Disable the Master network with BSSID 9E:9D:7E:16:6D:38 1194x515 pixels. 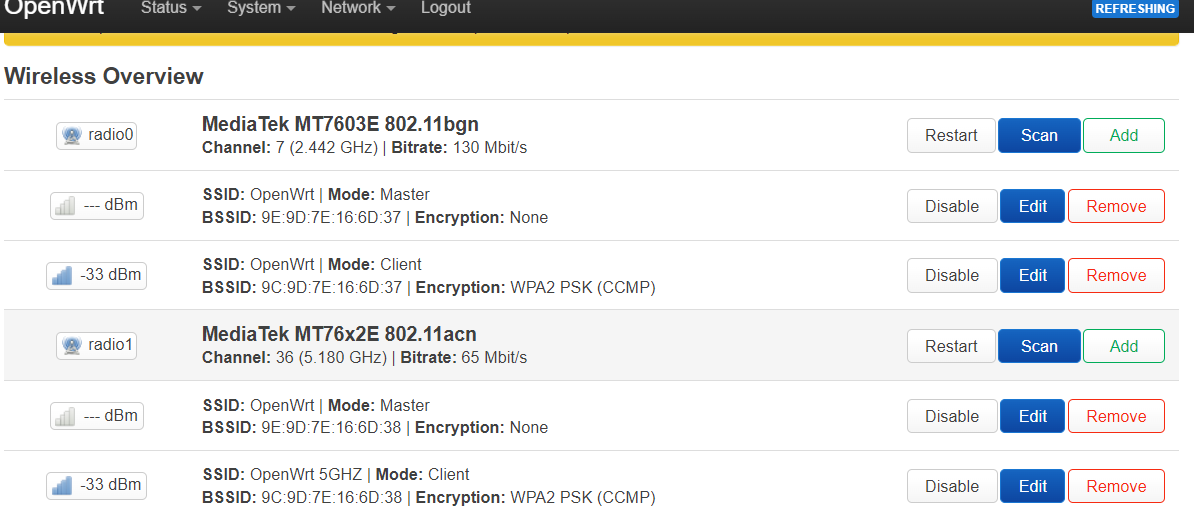(x=952, y=416)
